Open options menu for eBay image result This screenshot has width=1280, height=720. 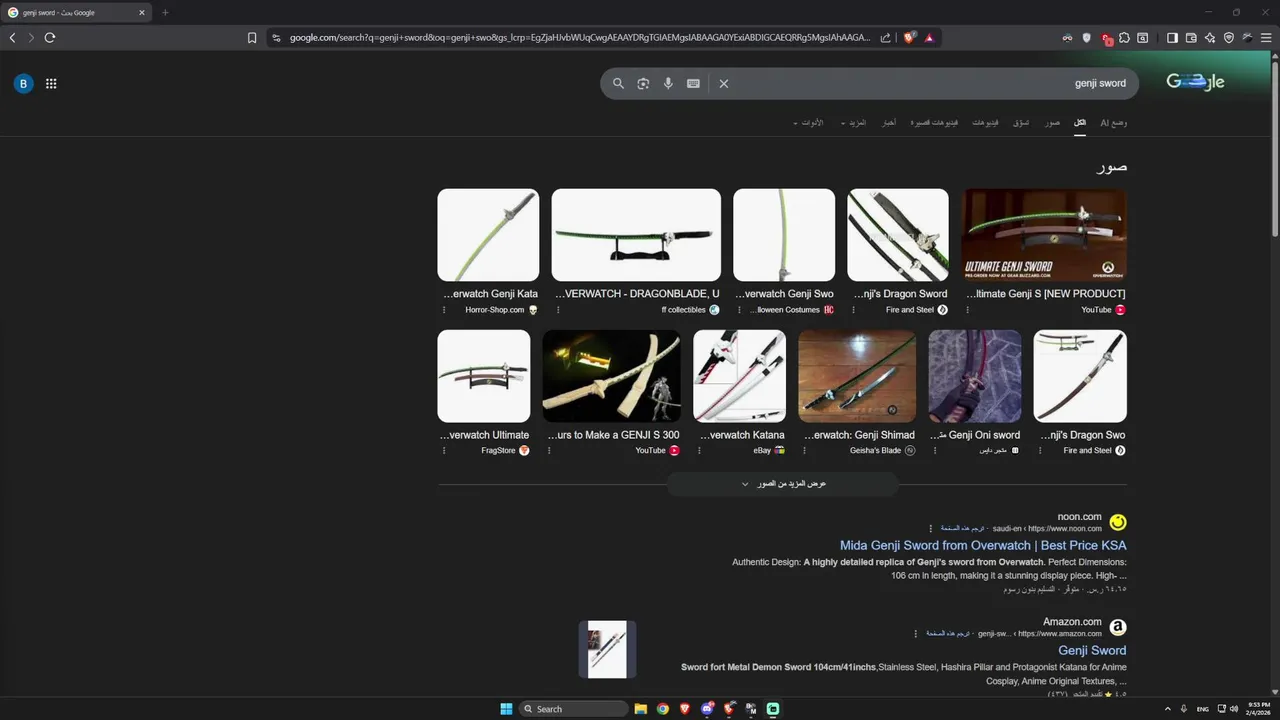(699, 451)
